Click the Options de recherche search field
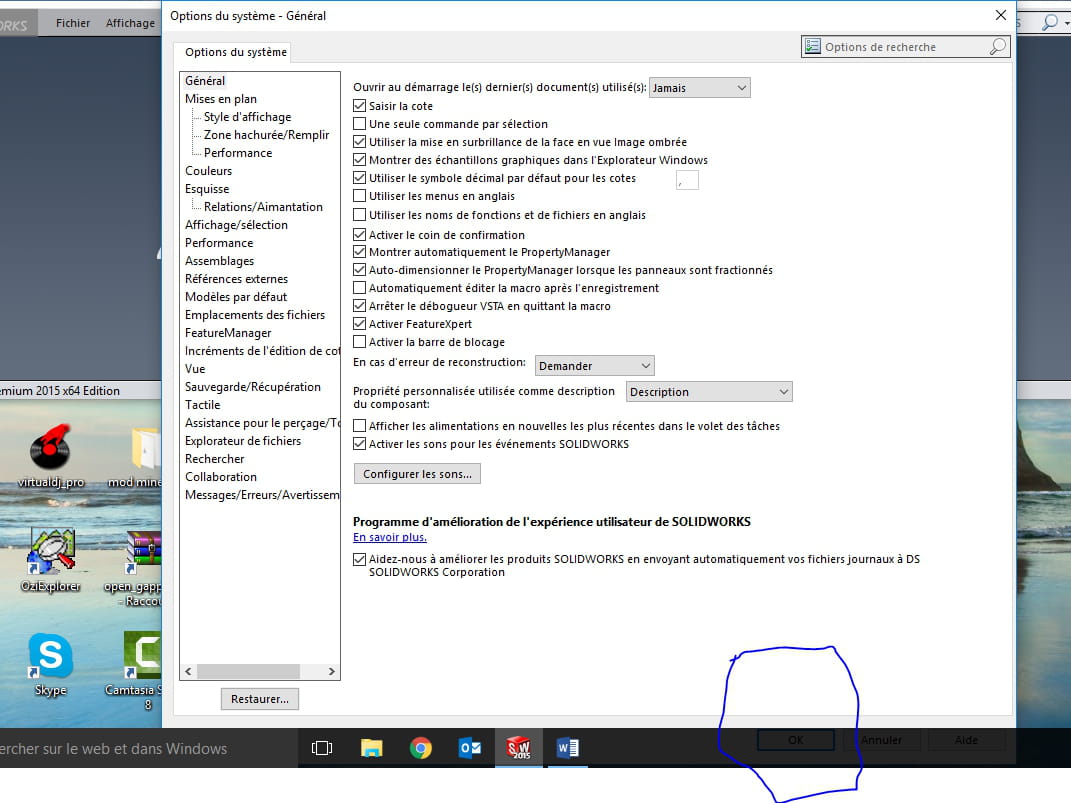The image size is (1071, 803). (906, 46)
